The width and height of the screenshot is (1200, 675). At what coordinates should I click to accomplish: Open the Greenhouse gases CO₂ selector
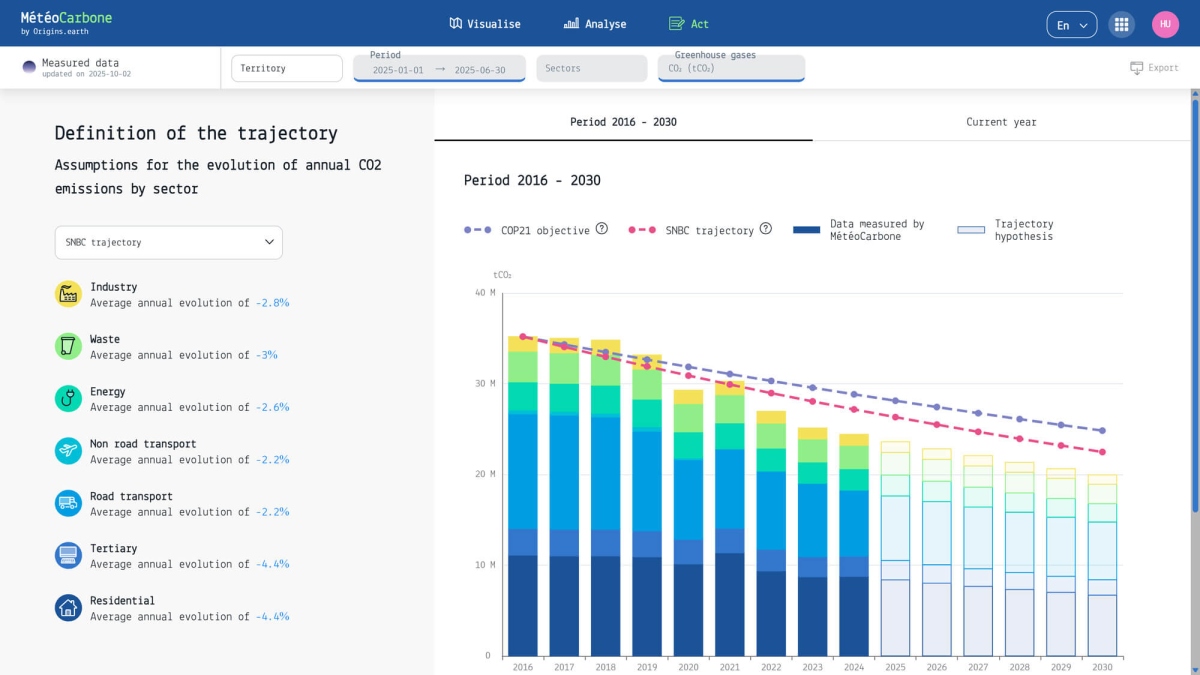point(731,68)
